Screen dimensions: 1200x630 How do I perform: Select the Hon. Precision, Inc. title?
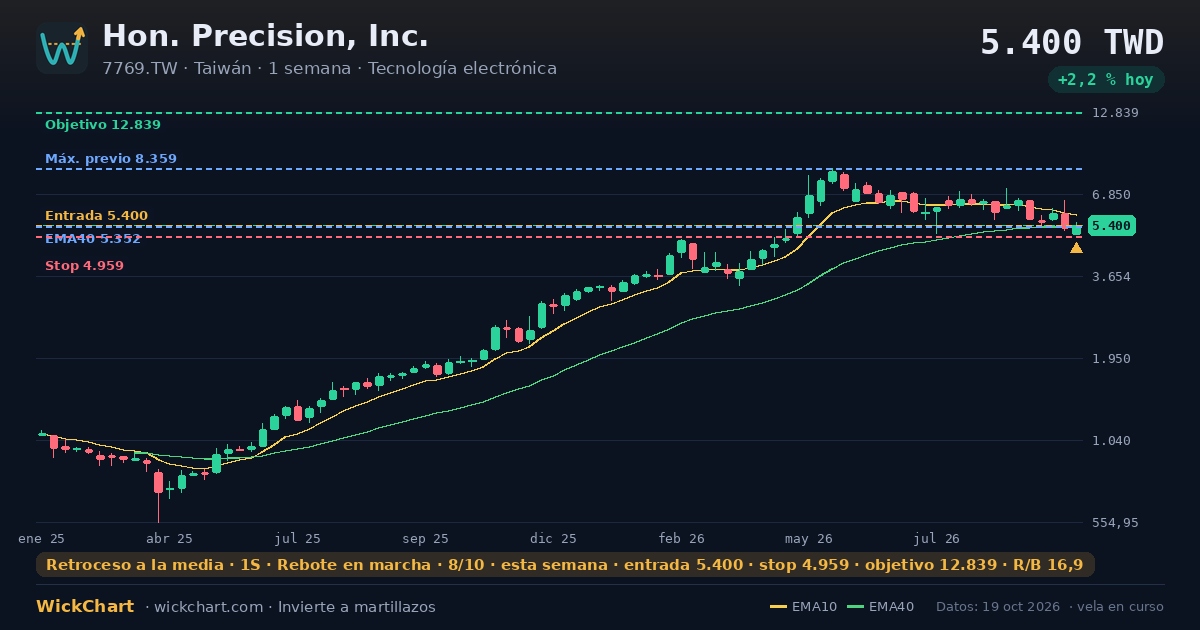(265, 36)
